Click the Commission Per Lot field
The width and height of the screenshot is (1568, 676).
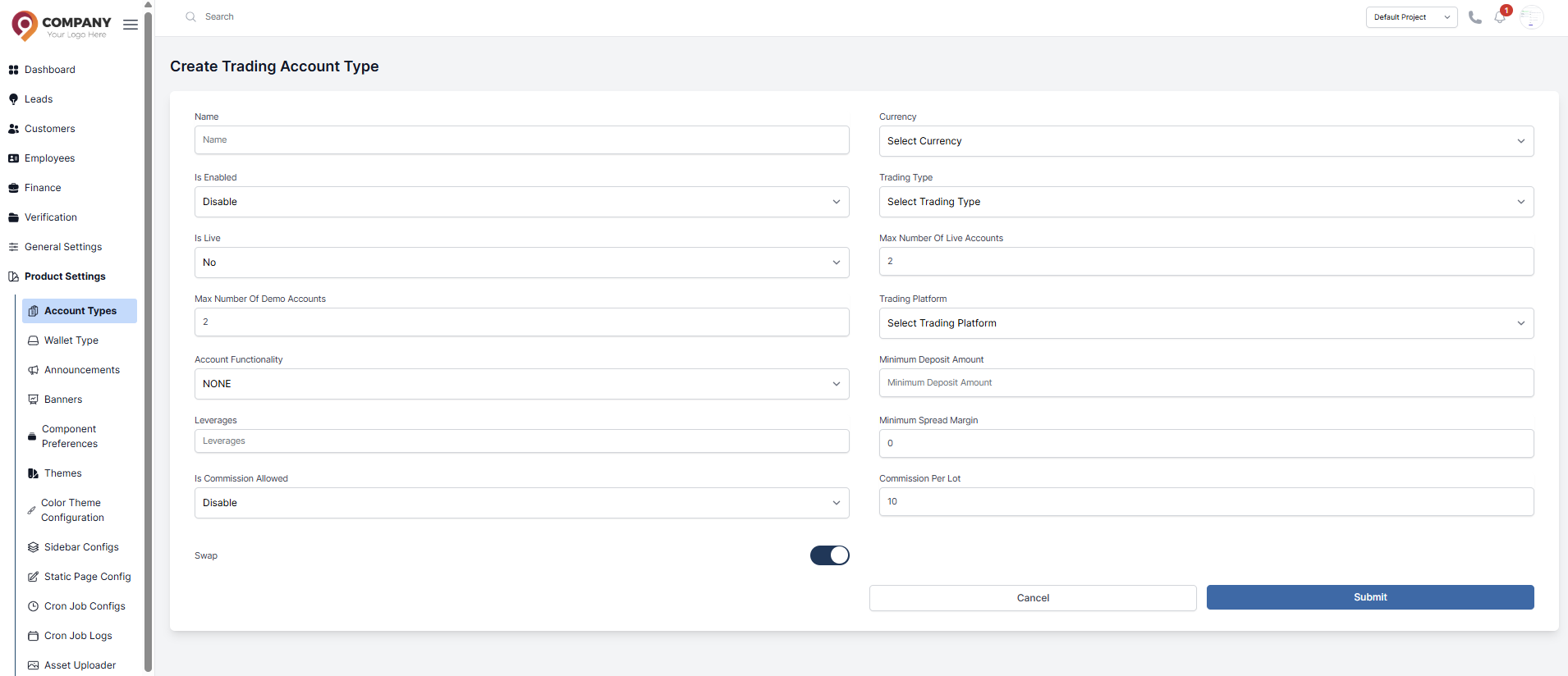[1206, 501]
